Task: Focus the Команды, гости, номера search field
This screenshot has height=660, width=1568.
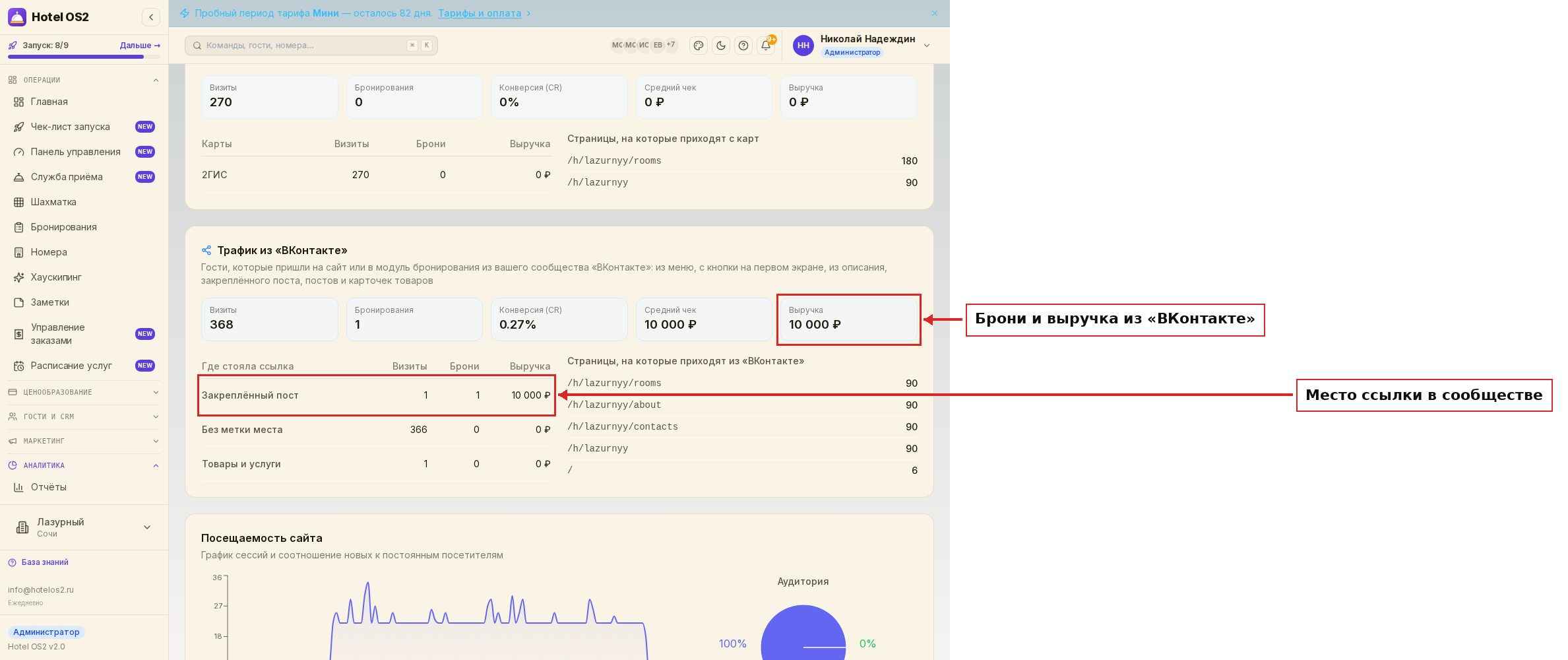Action: click(x=311, y=46)
